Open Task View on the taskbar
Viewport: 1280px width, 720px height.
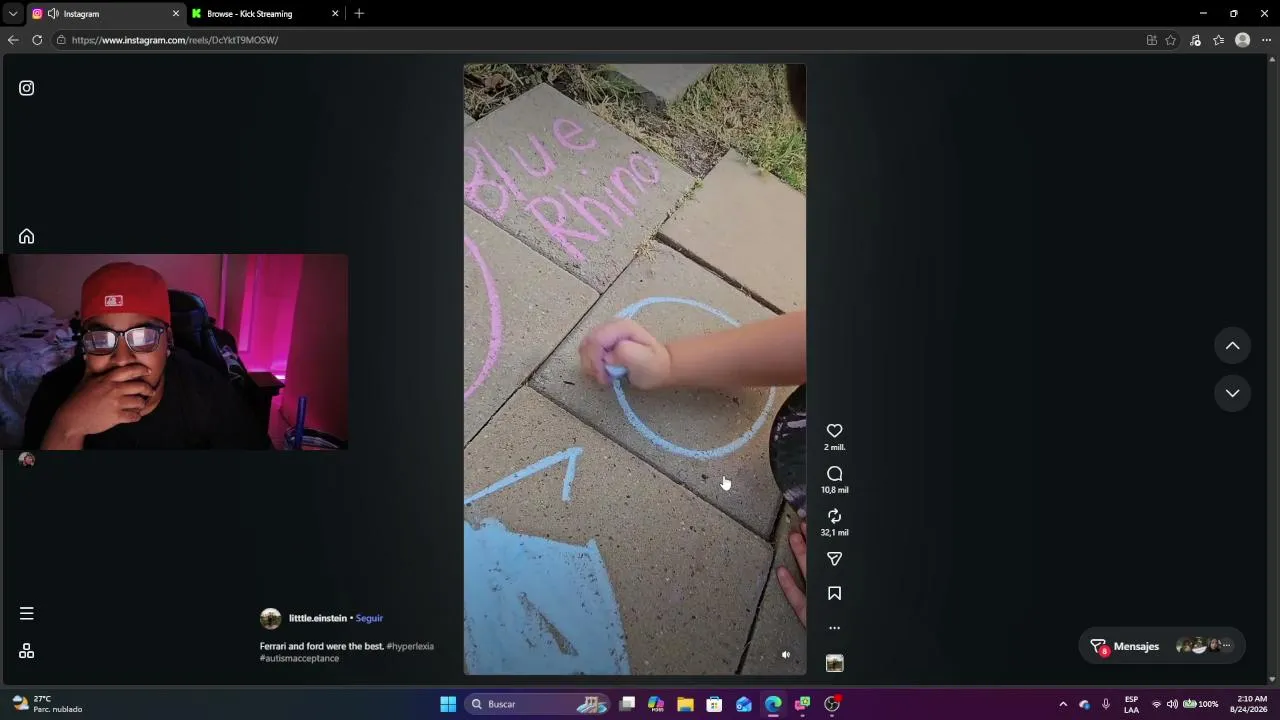coord(627,704)
